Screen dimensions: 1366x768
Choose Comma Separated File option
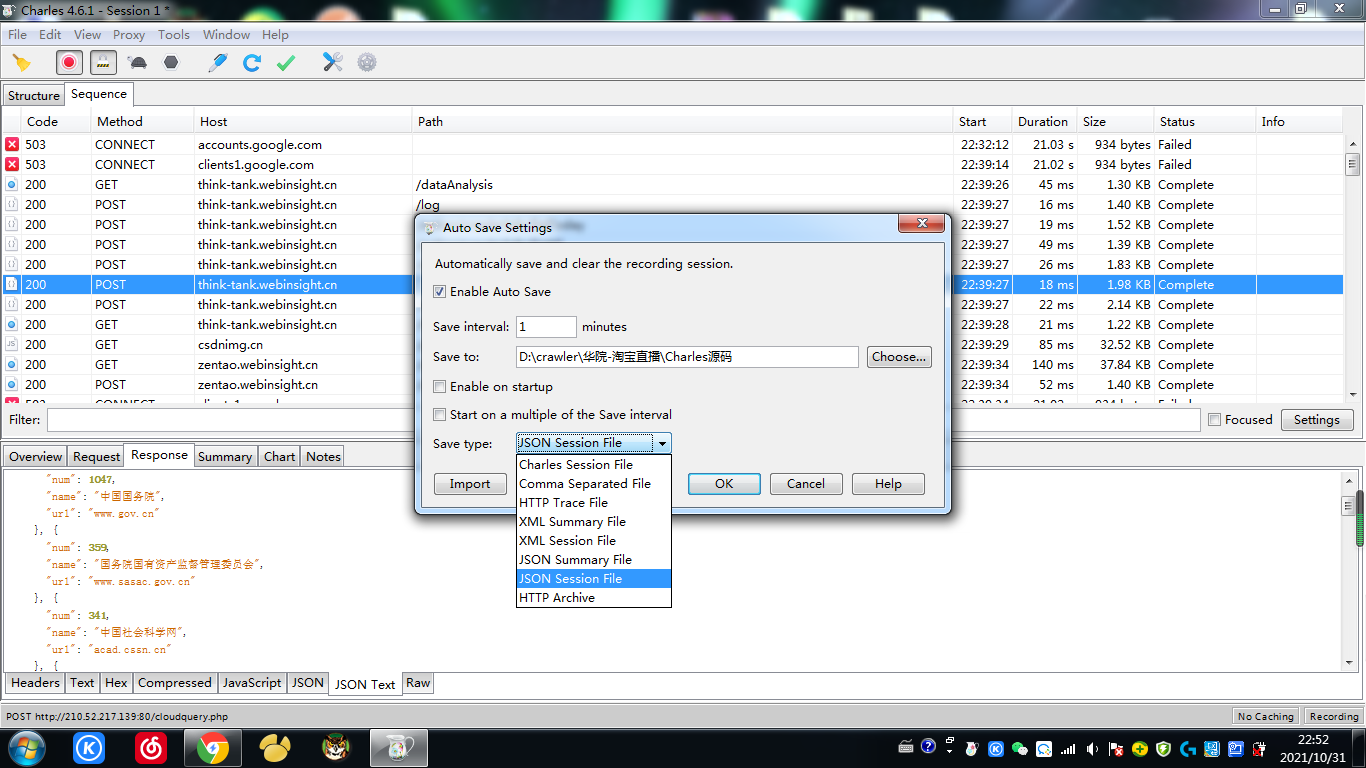pyautogui.click(x=594, y=484)
